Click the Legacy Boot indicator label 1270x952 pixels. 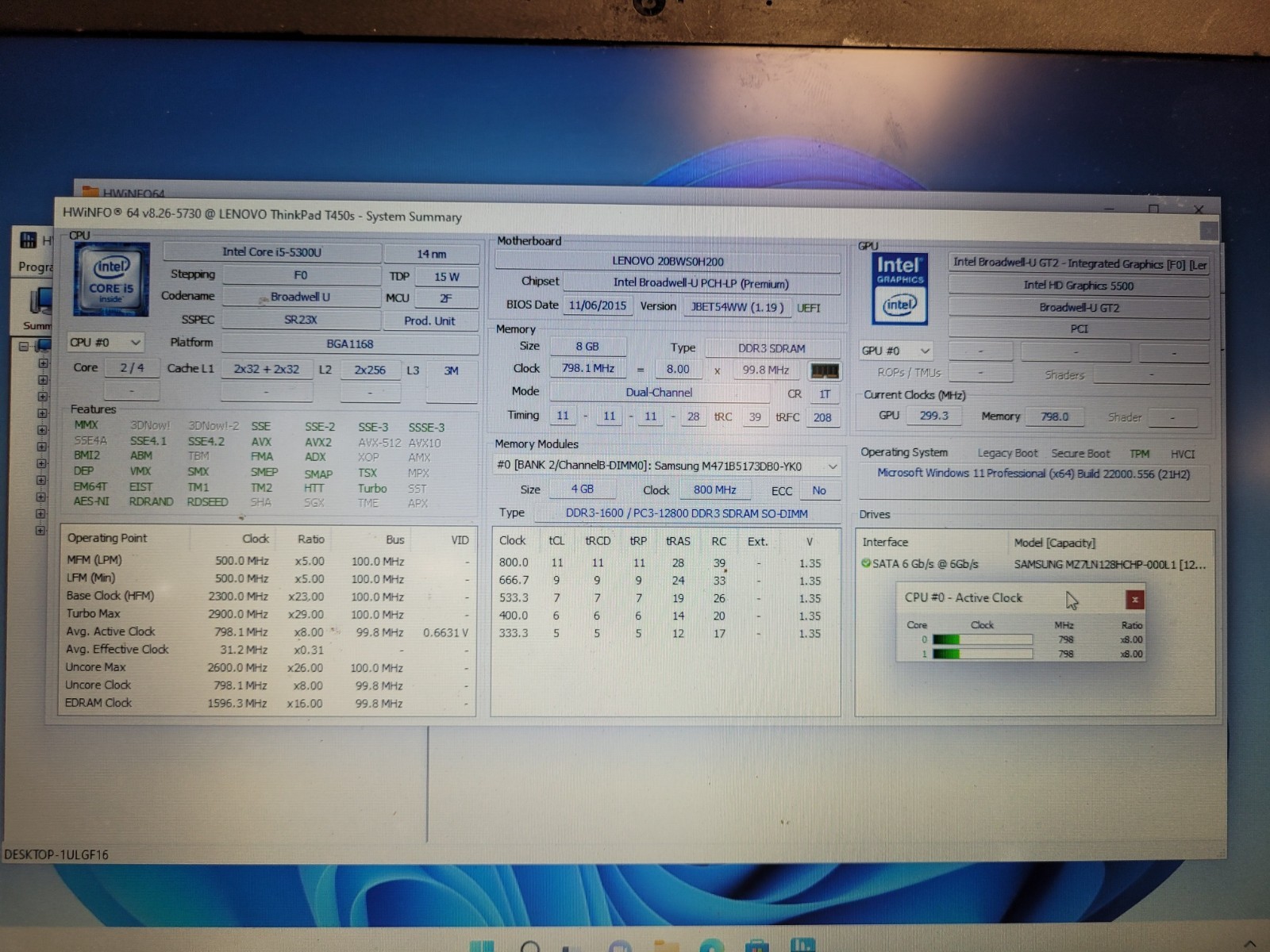pyautogui.click(x=1007, y=453)
